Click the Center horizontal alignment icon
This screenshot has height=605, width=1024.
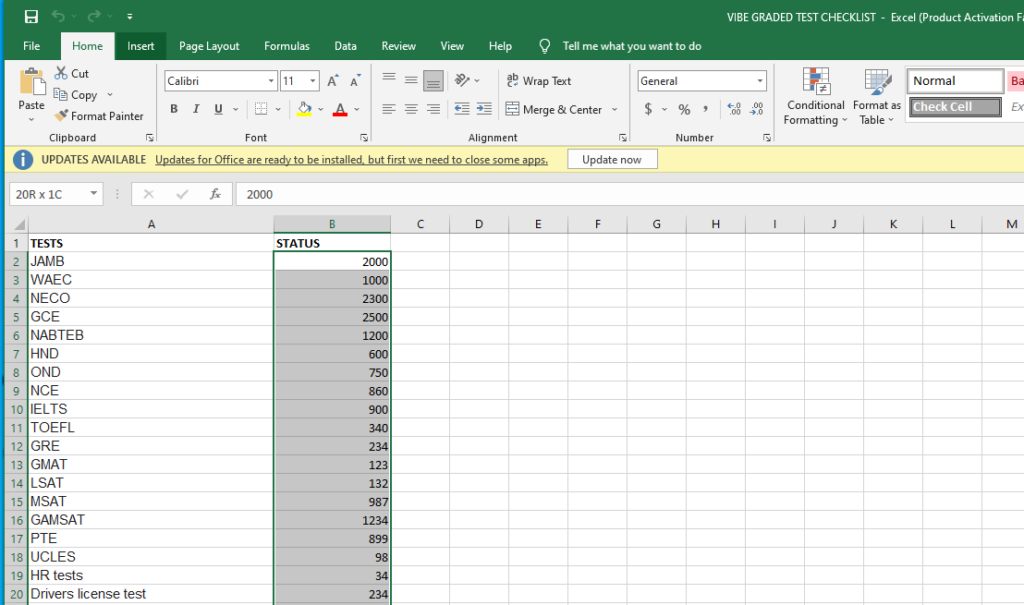(410, 109)
